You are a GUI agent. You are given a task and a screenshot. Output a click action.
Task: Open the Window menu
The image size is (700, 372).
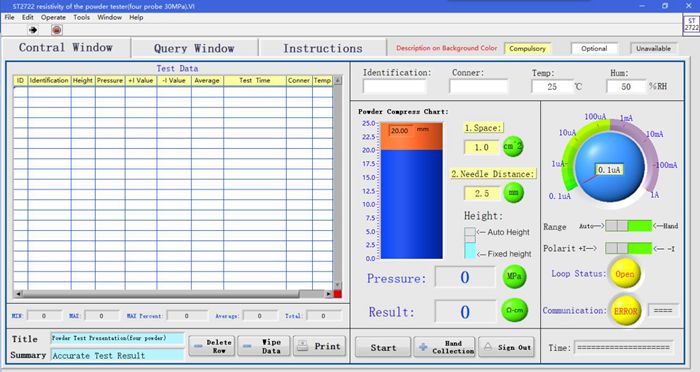pyautogui.click(x=109, y=17)
